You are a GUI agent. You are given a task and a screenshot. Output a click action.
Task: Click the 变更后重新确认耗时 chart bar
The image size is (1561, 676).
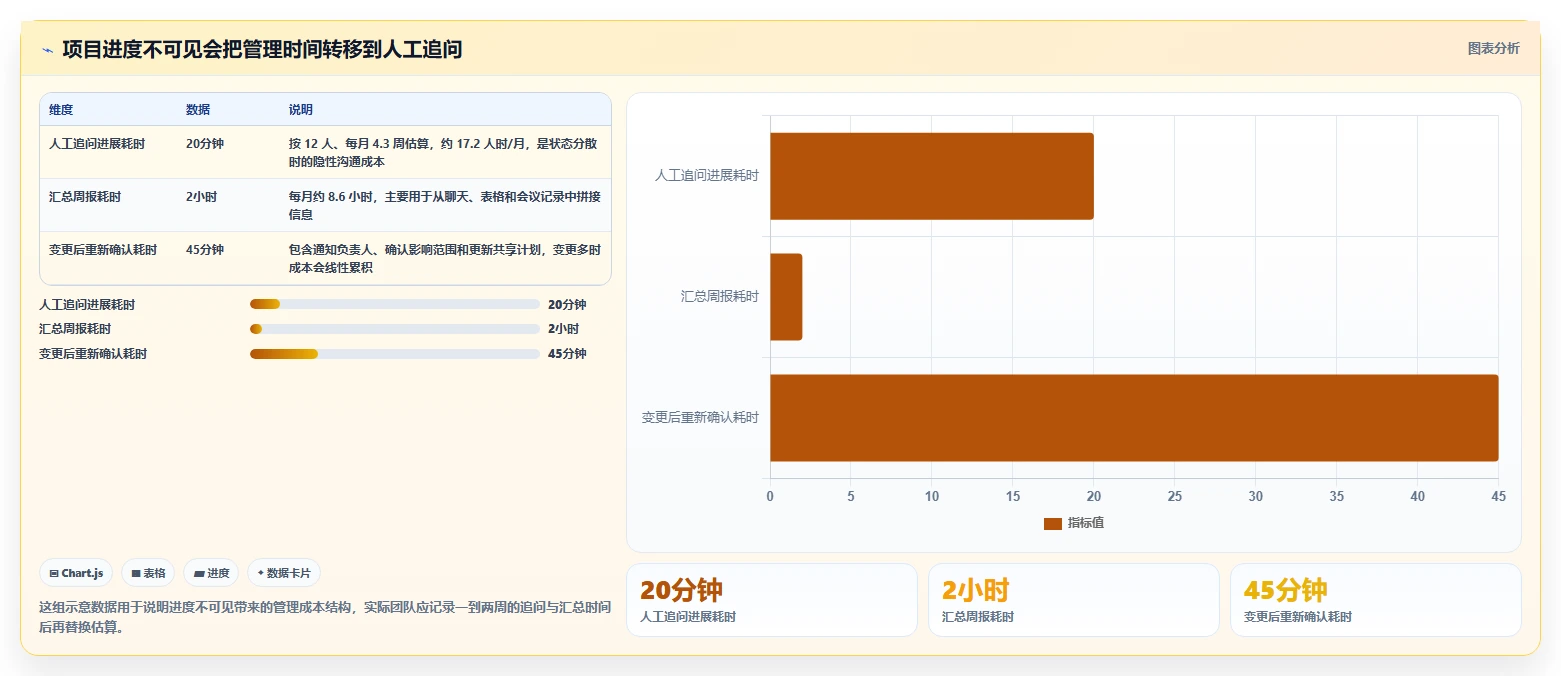1134,418
